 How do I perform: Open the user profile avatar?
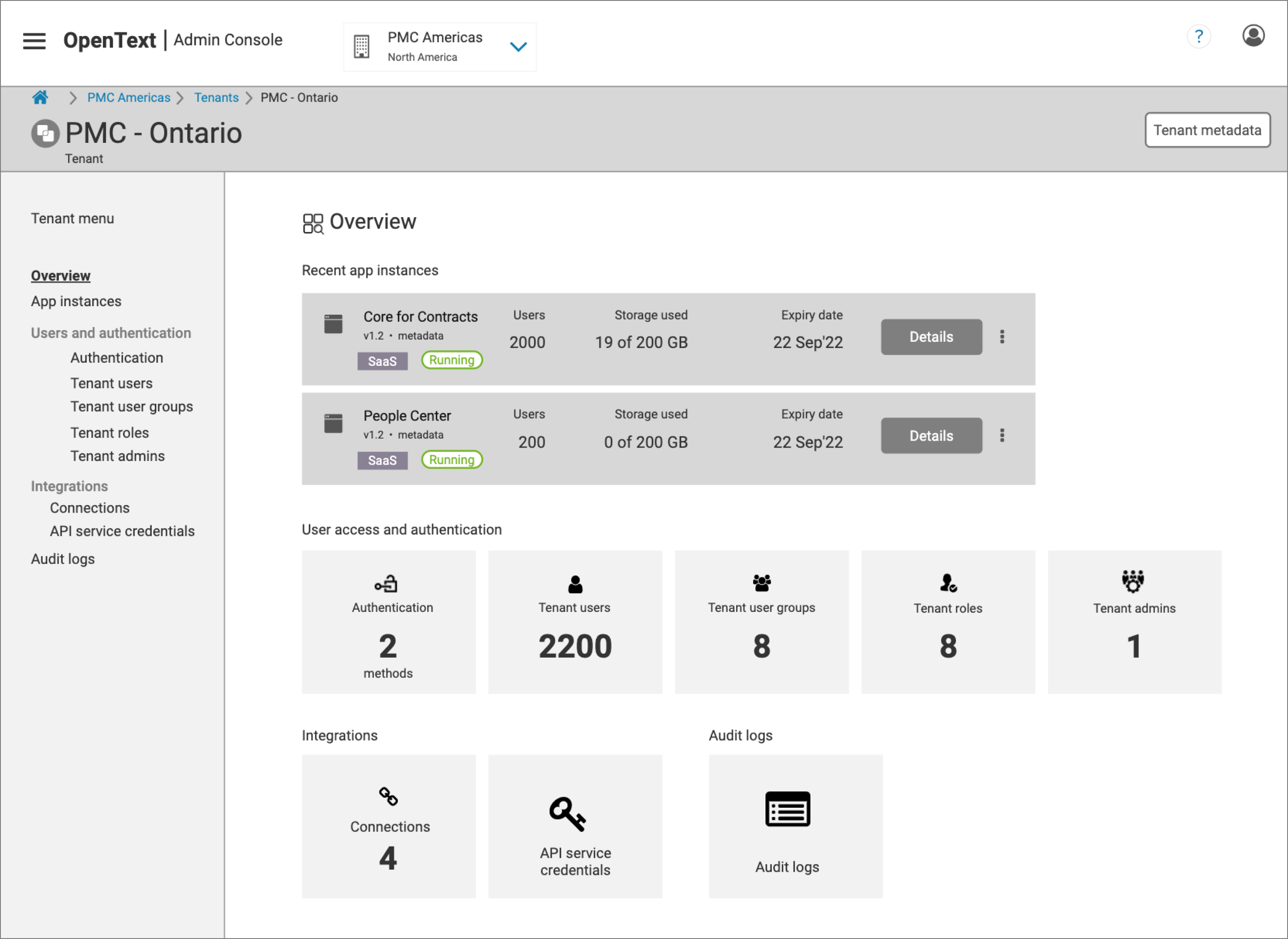[x=1253, y=36]
